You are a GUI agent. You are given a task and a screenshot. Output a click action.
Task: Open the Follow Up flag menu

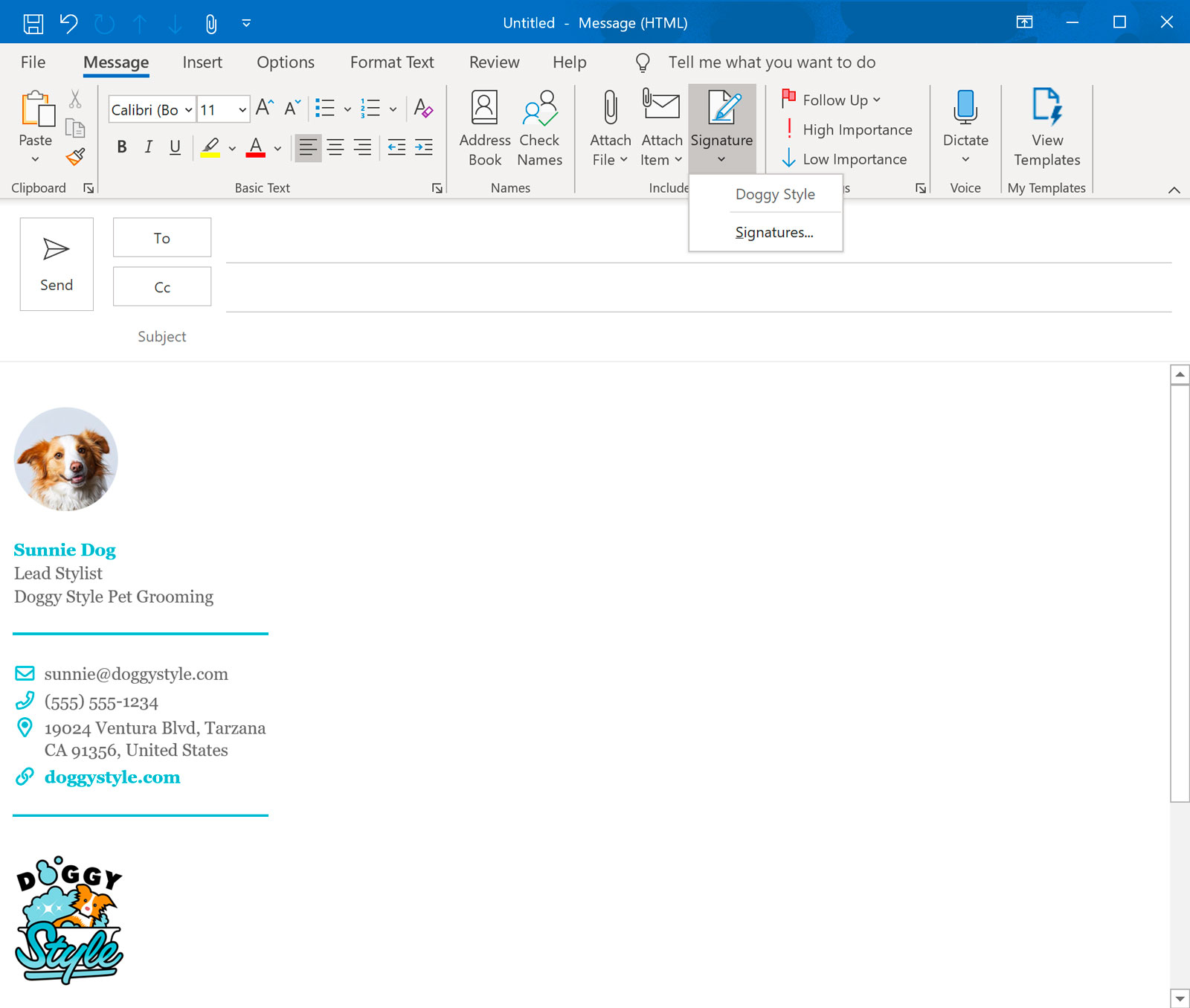pos(831,100)
